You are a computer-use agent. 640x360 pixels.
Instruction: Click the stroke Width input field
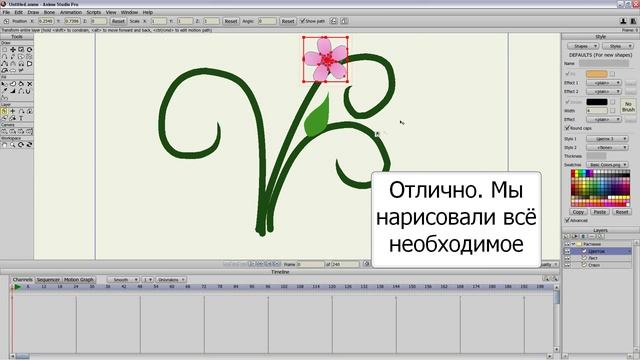(x=597, y=111)
